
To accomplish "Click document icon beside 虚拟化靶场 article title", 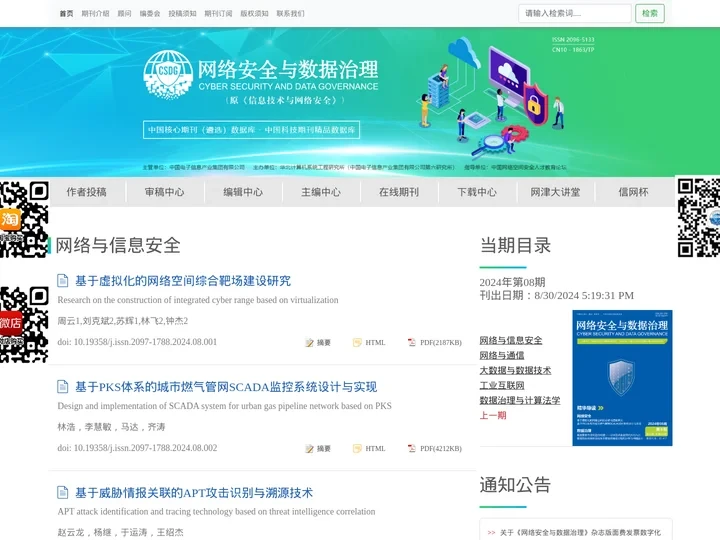I will point(63,281).
